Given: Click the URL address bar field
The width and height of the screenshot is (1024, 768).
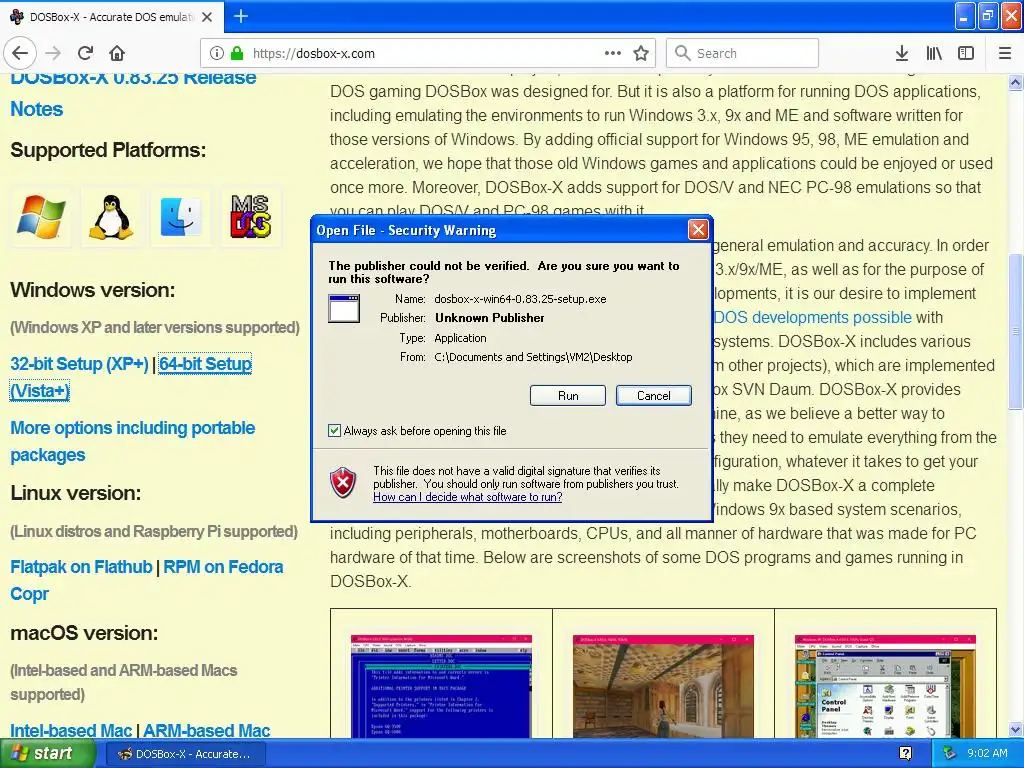Looking at the screenshot, I should 427,53.
